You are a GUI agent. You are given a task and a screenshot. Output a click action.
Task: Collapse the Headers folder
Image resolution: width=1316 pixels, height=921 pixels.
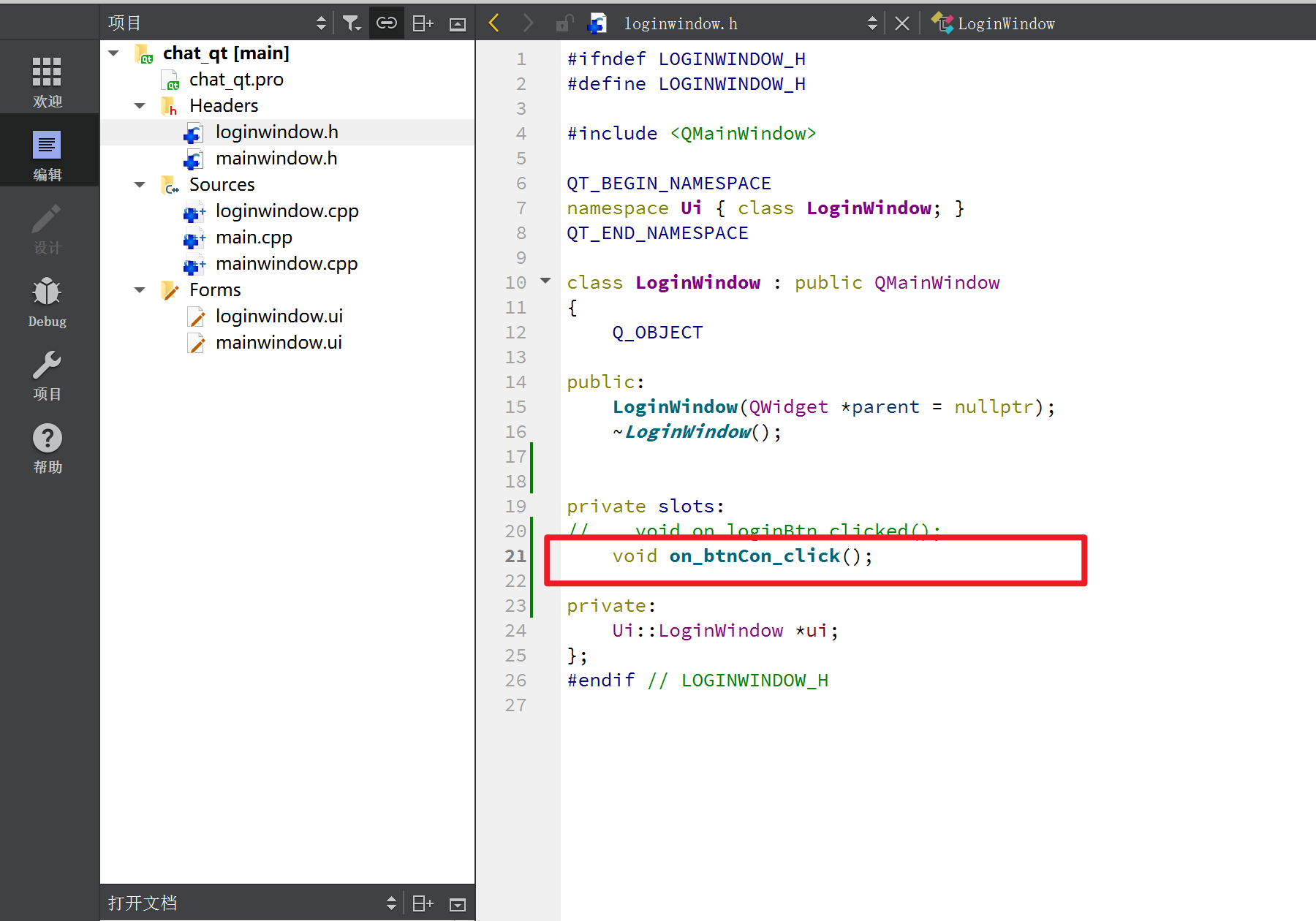[x=140, y=106]
